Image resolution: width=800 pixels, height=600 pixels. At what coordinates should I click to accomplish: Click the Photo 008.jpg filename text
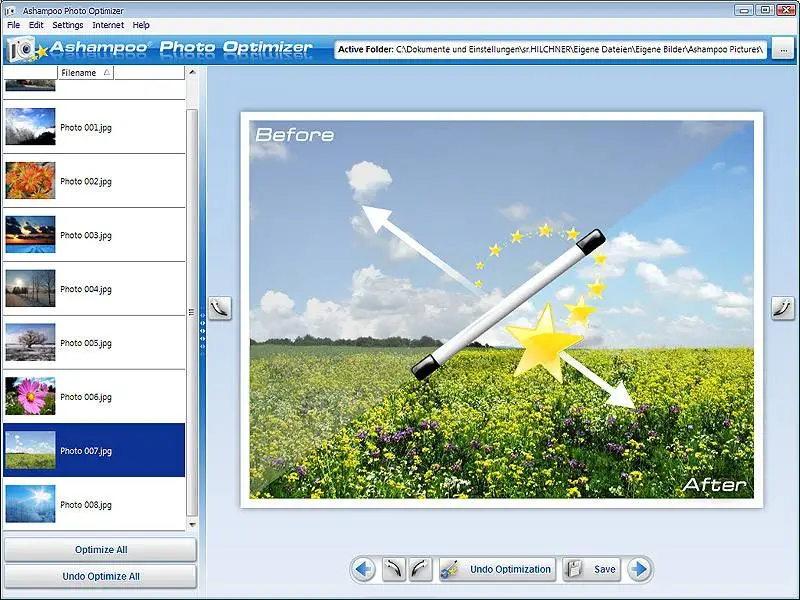click(x=86, y=505)
